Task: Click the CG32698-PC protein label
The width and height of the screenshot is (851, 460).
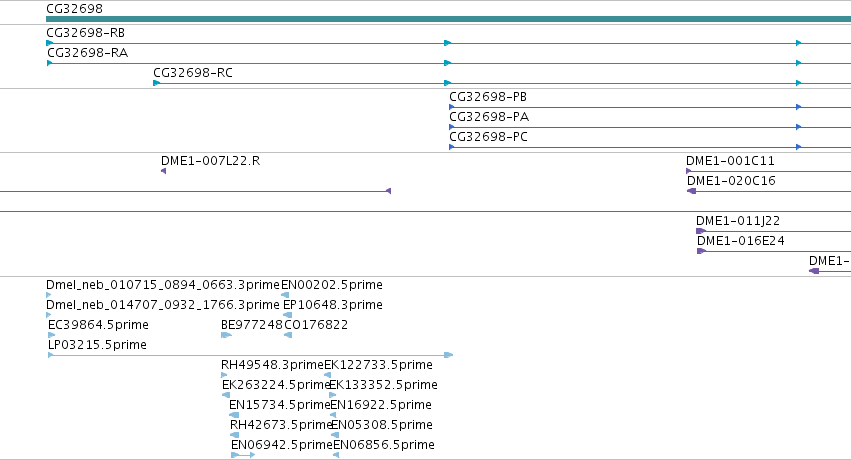Action: [488, 137]
